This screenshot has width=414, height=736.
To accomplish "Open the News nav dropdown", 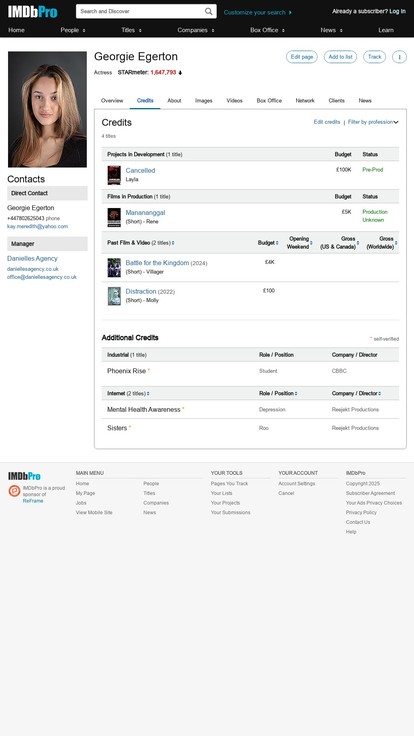I will tap(331, 30).
